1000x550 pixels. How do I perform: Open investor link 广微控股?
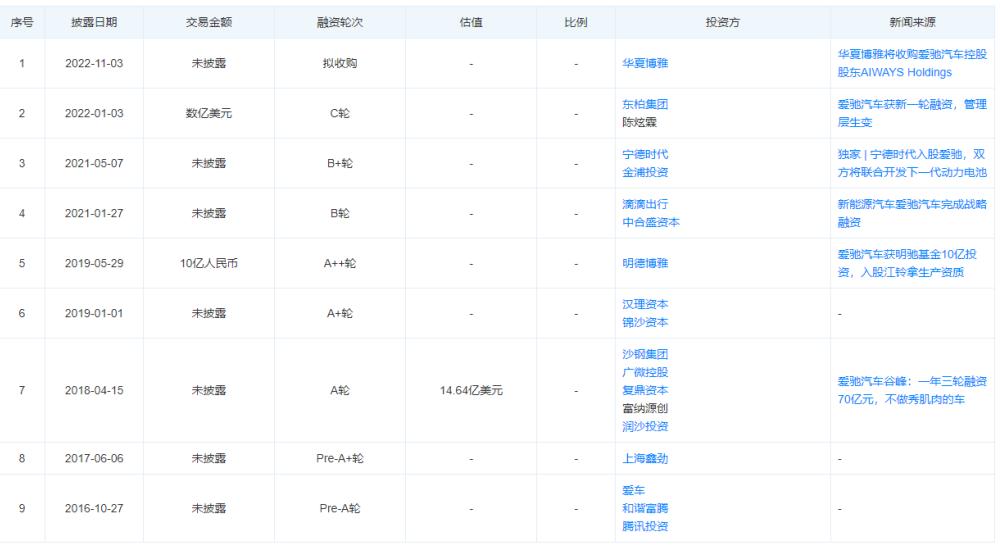[x=645, y=372]
